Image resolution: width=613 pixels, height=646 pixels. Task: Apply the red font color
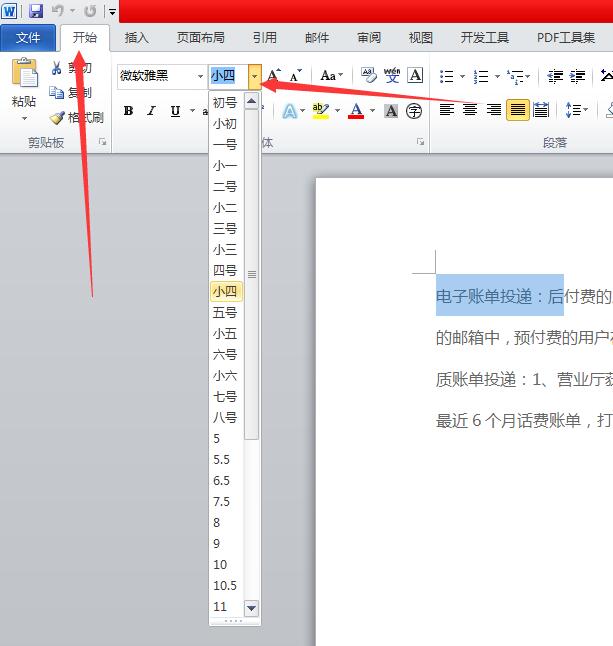[356, 111]
